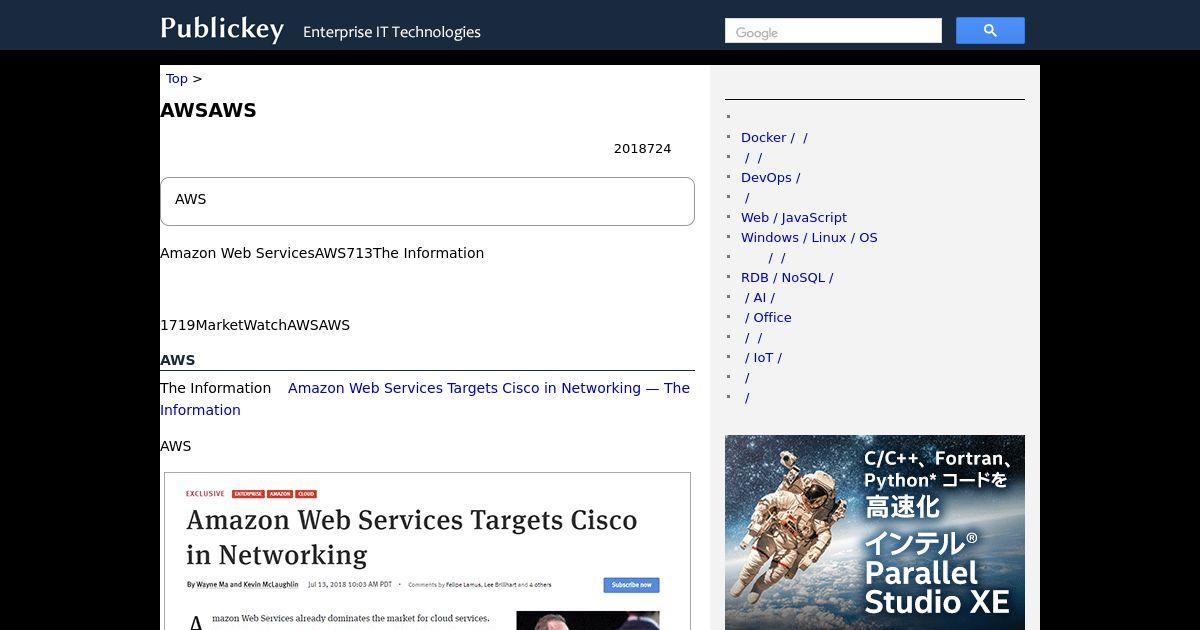Select the AI category link

(x=760, y=297)
